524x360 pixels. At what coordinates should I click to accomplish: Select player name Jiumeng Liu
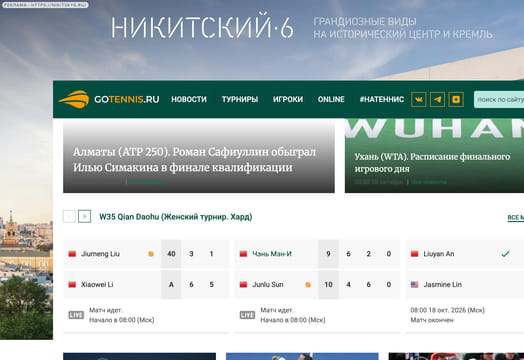pos(100,254)
